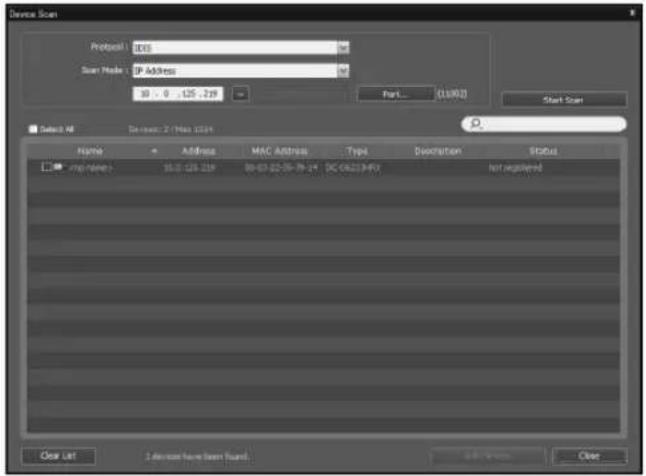Click the sort arrow beside the Name column
The width and height of the screenshot is (646, 476).
point(154,151)
